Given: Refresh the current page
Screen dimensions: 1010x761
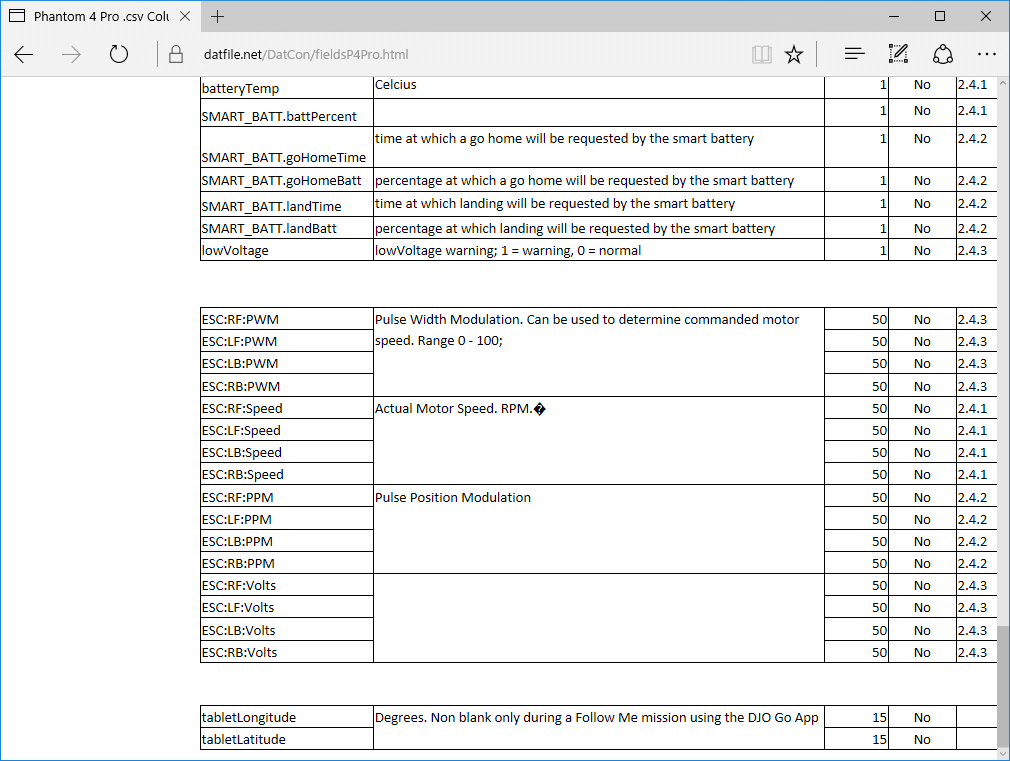Looking at the screenshot, I should (x=119, y=55).
